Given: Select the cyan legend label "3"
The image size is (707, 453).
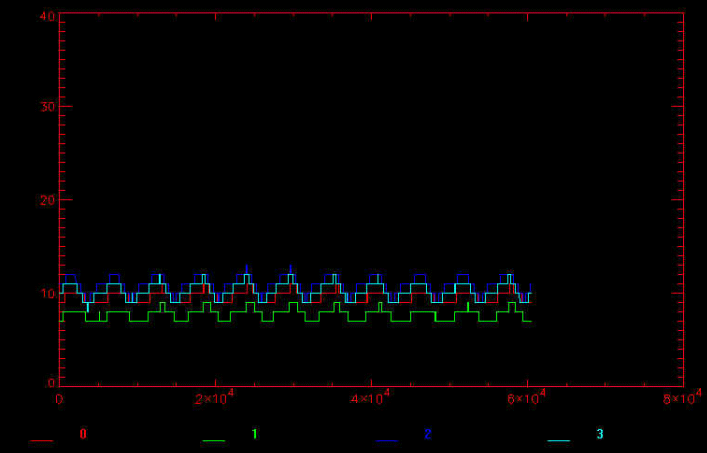Looking at the screenshot, I should pos(600,434).
